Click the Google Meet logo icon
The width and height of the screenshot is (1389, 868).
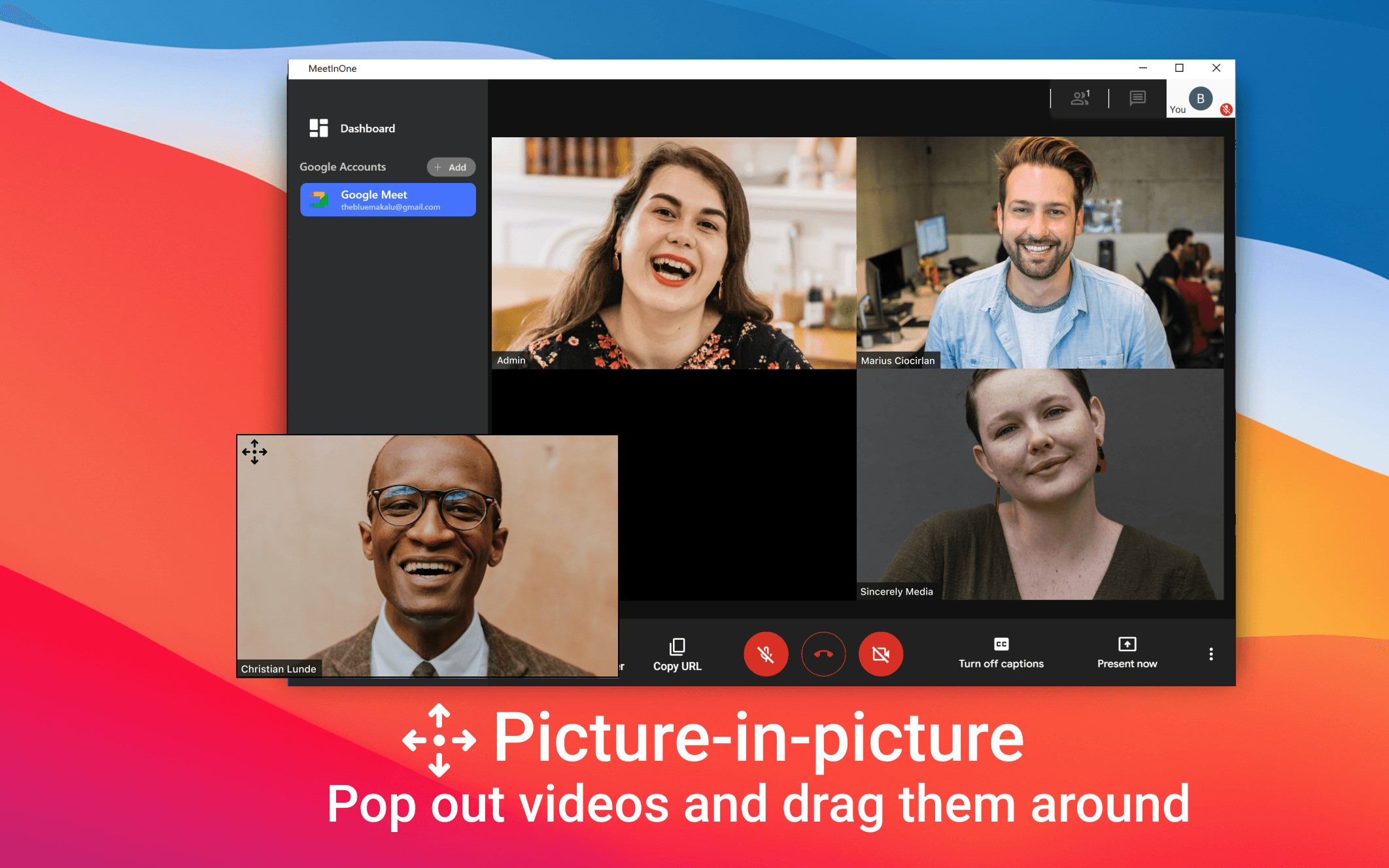319,199
